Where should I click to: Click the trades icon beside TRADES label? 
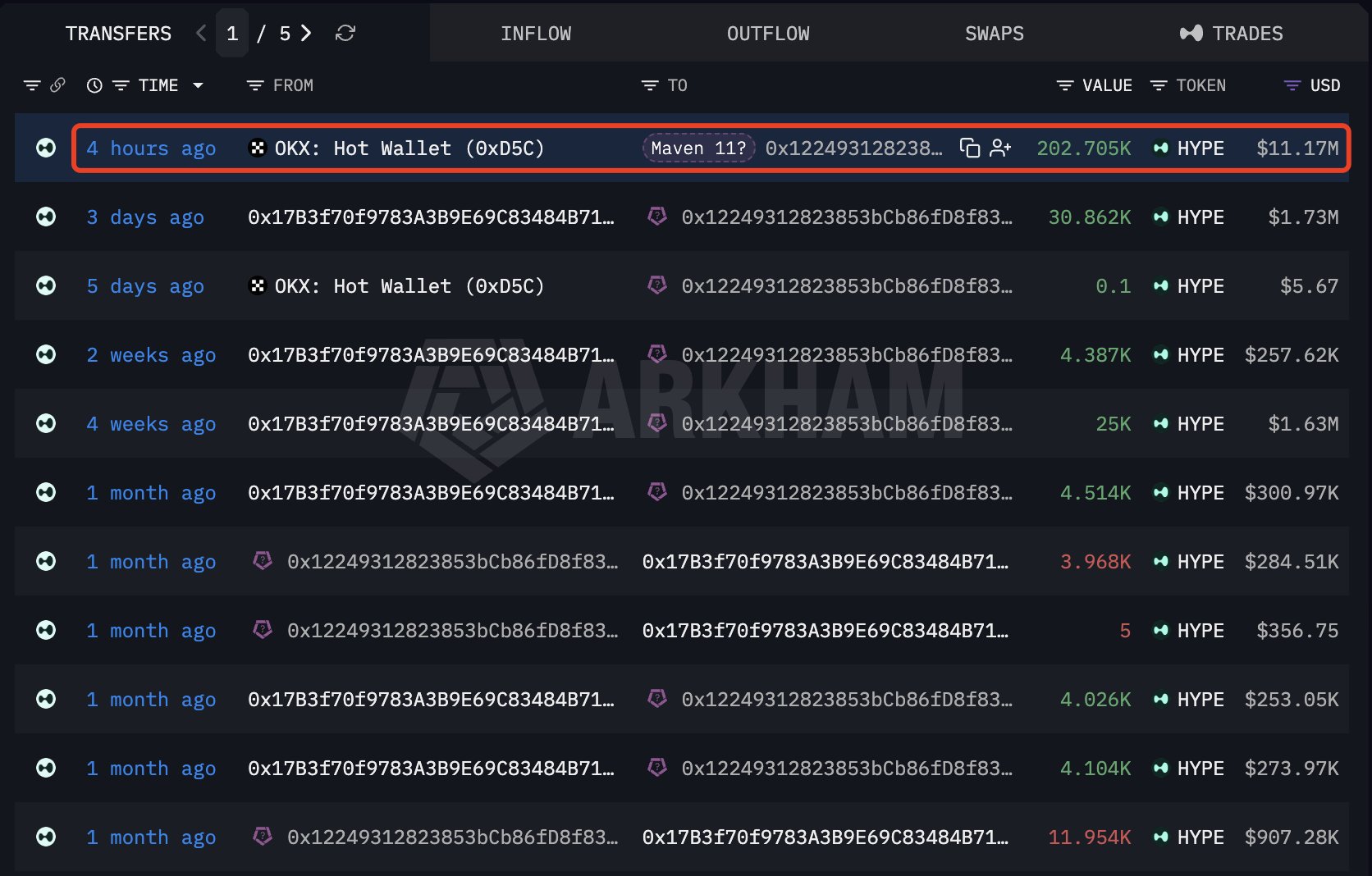(1191, 34)
